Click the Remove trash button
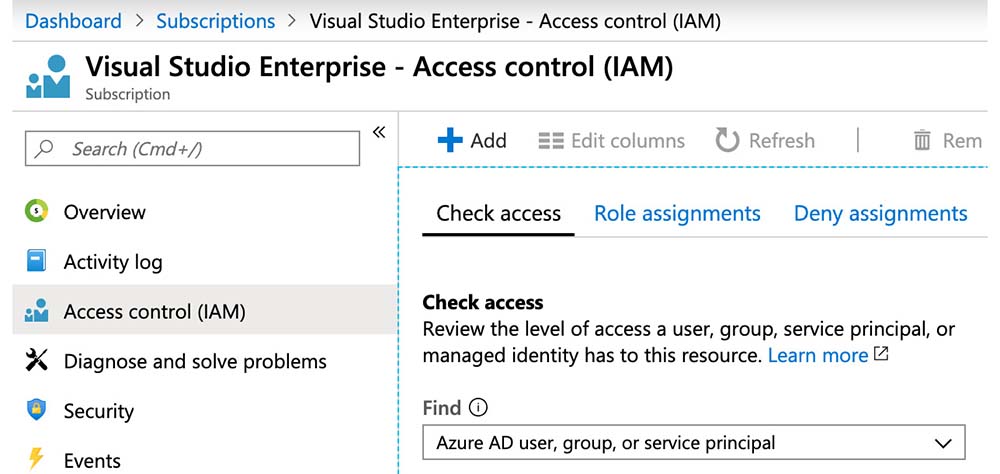This screenshot has height=474, width=1000. pos(948,141)
